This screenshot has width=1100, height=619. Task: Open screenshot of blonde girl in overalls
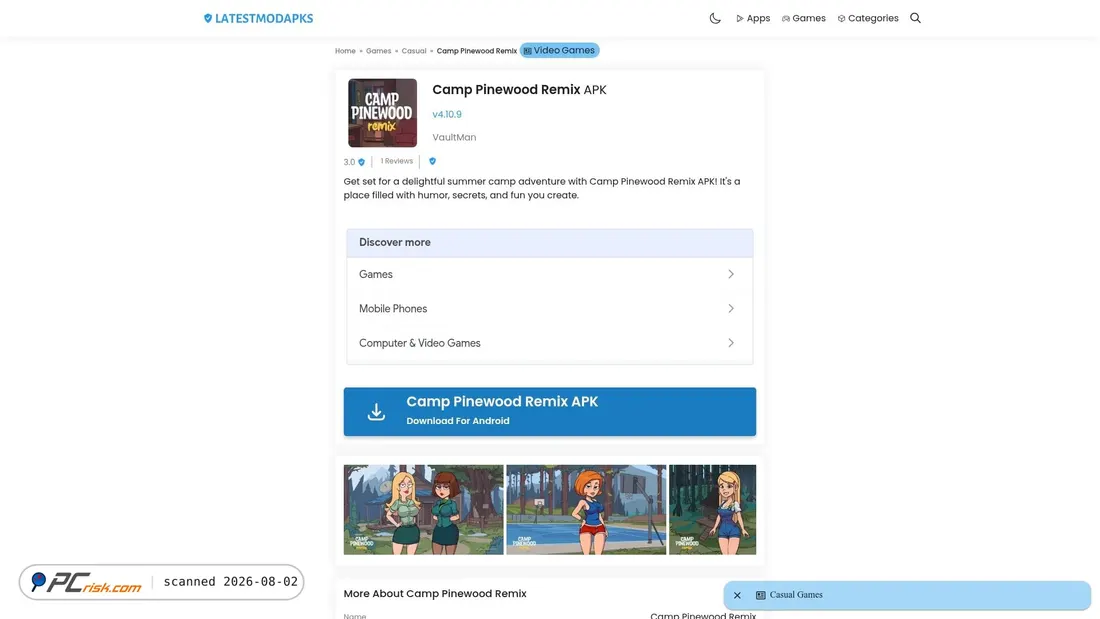point(712,510)
